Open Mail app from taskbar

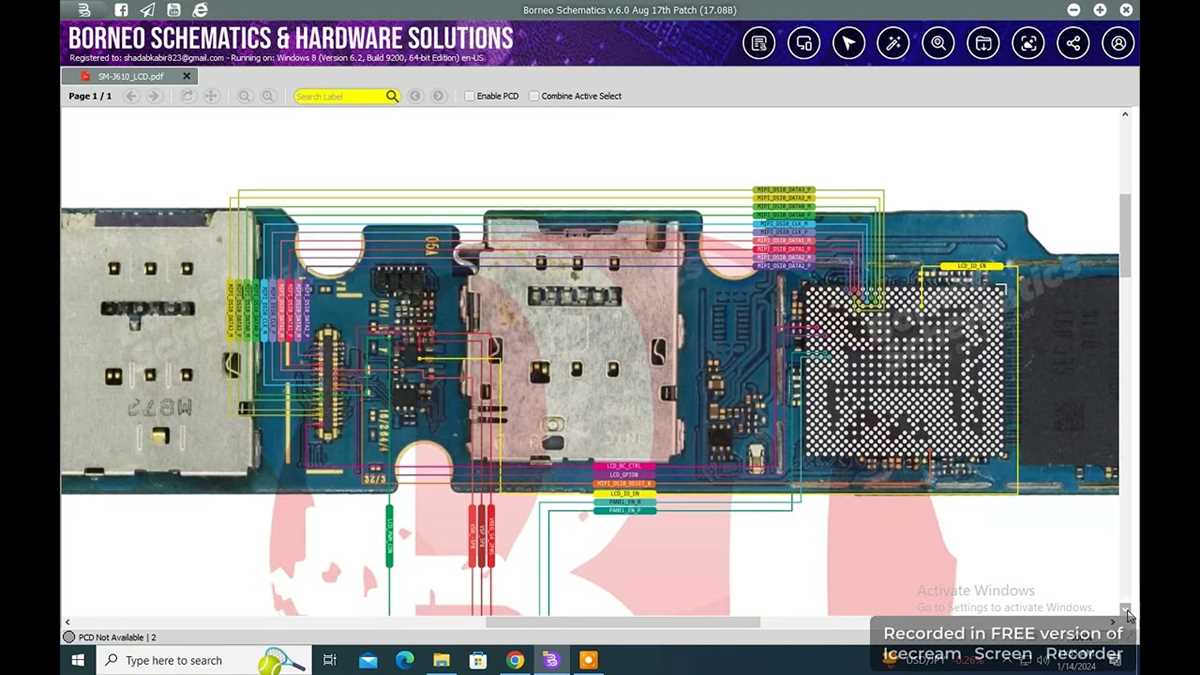368,660
